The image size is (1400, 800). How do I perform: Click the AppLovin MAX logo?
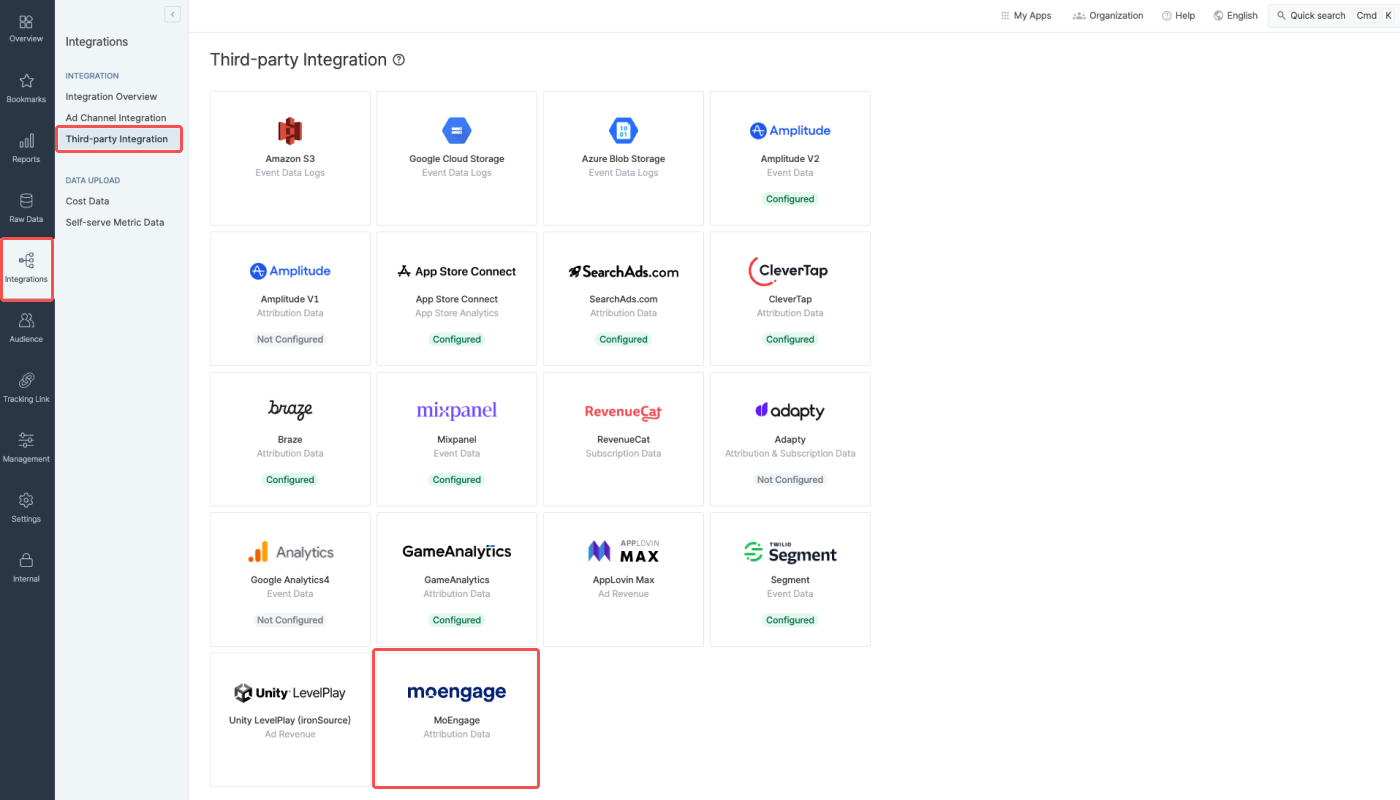pos(623,551)
